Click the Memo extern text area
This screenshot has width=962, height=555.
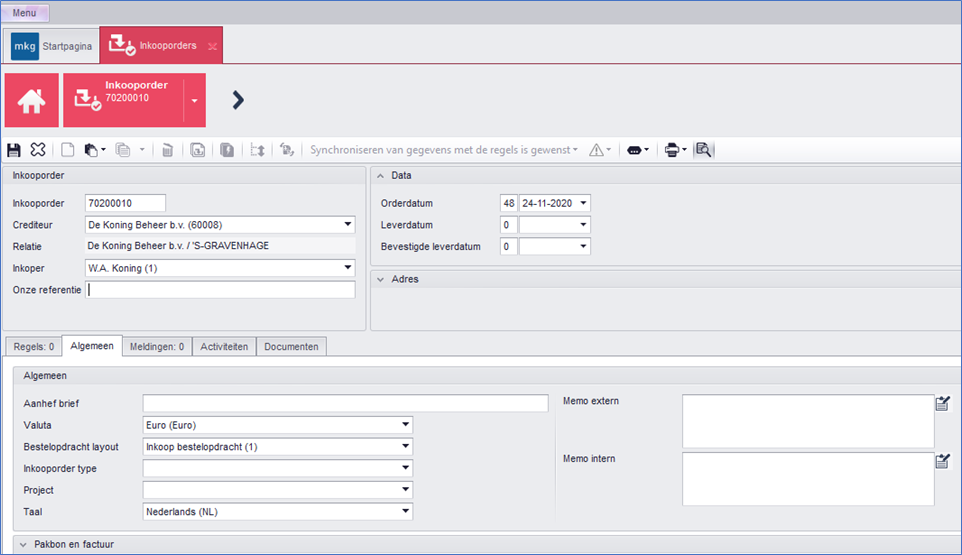click(808, 421)
